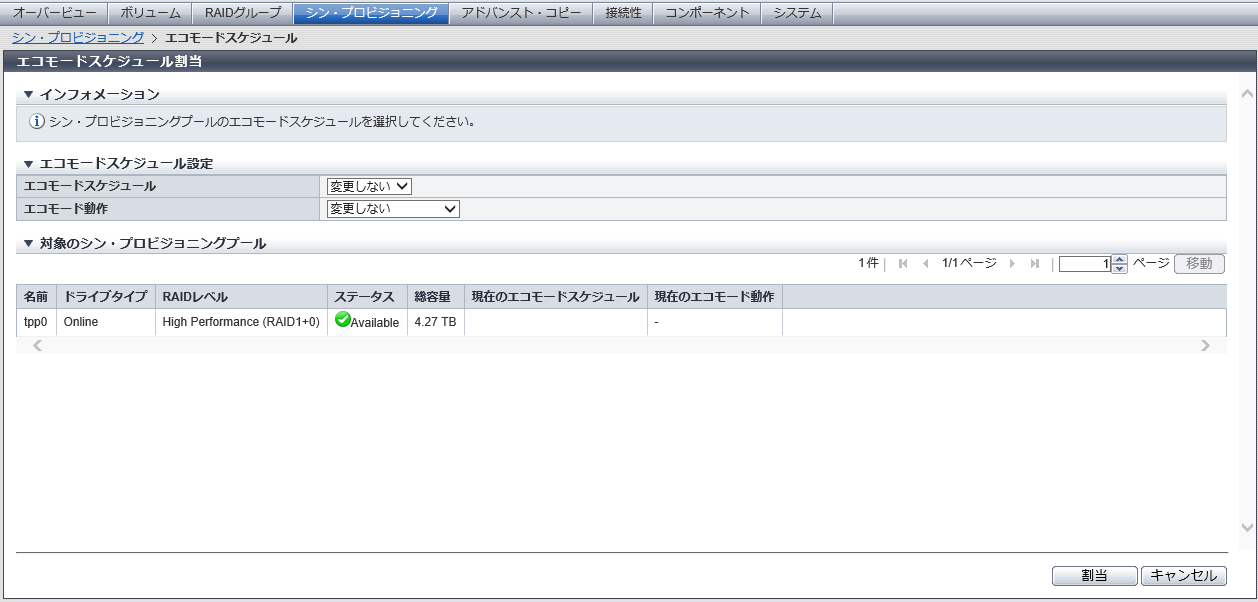Open the アドバンスト・コピー tab
The width and height of the screenshot is (1258, 602).
pyautogui.click(x=520, y=13)
